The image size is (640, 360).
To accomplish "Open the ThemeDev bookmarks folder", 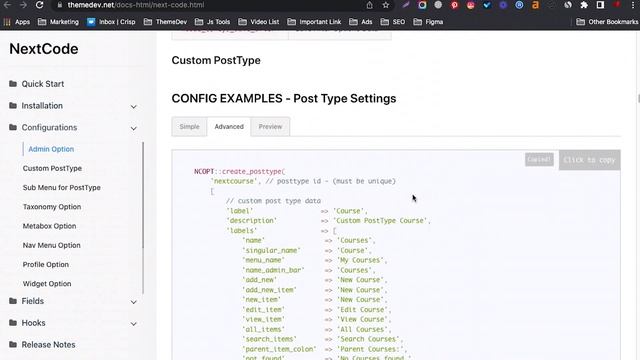I will coord(165,22).
